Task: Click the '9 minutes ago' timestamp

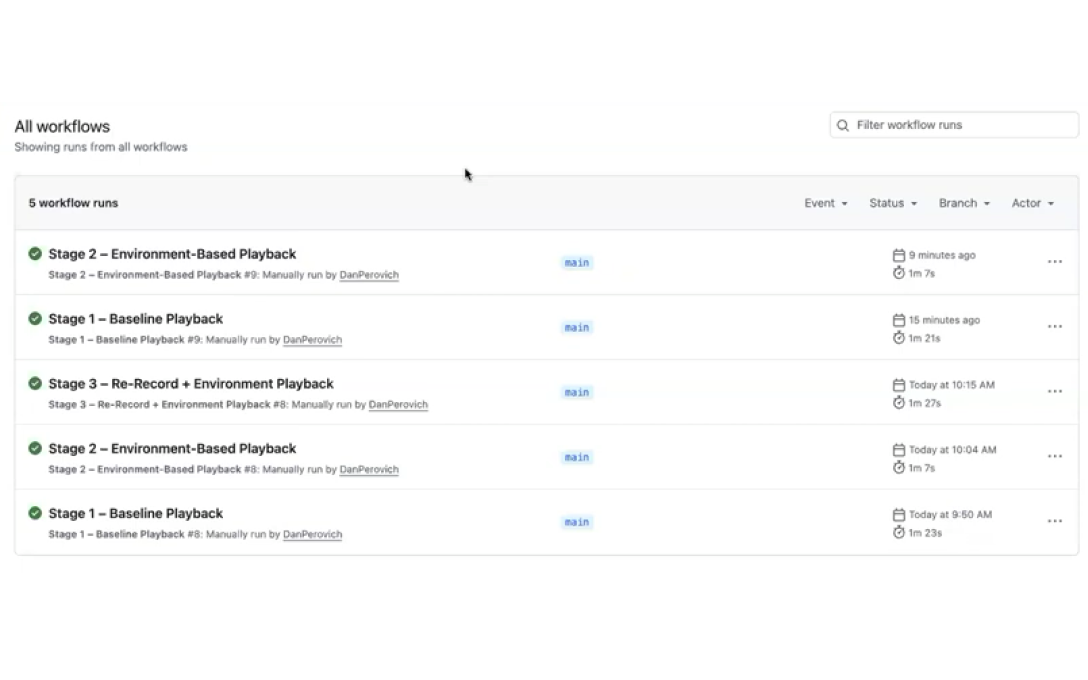Action: [942, 255]
